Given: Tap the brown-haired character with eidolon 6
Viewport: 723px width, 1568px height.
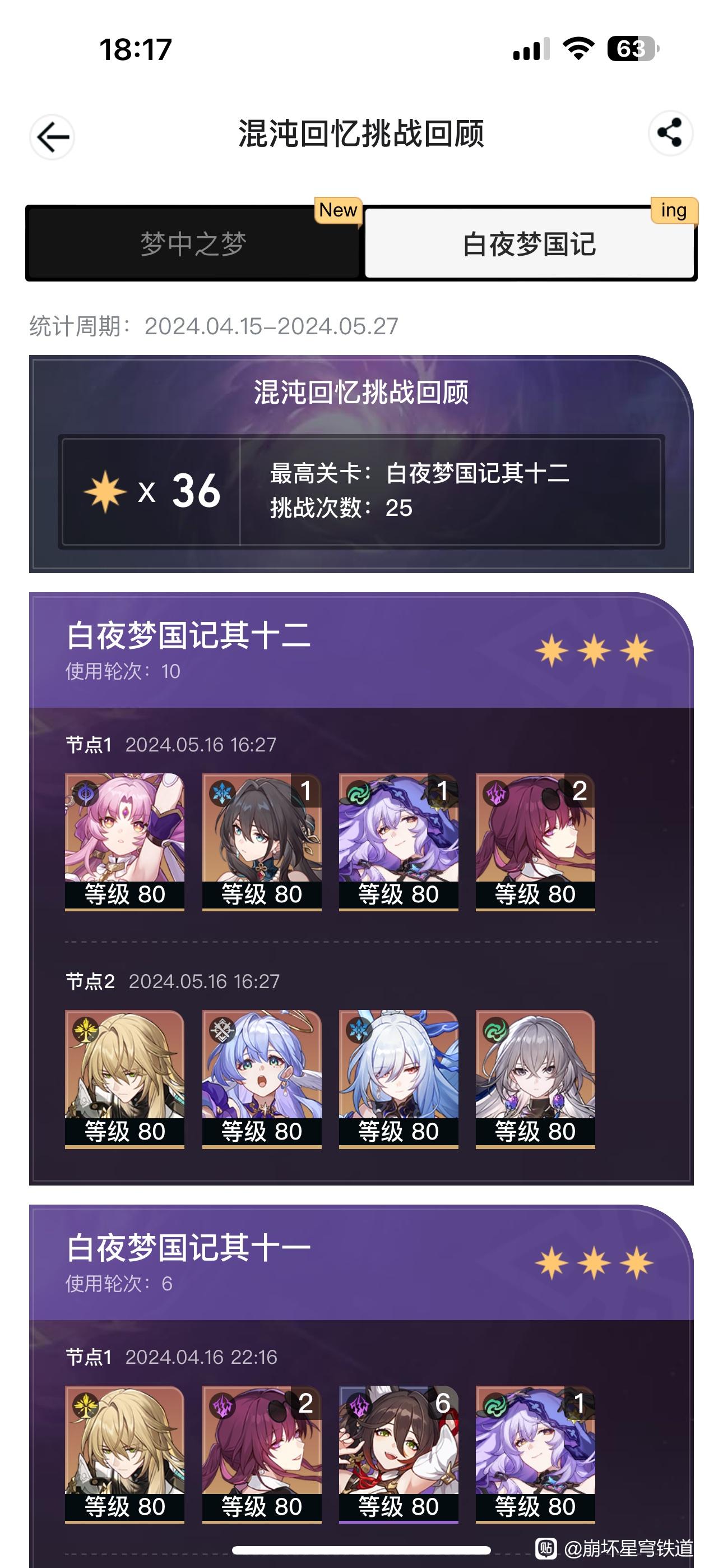Looking at the screenshot, I should coord(398,1454).
